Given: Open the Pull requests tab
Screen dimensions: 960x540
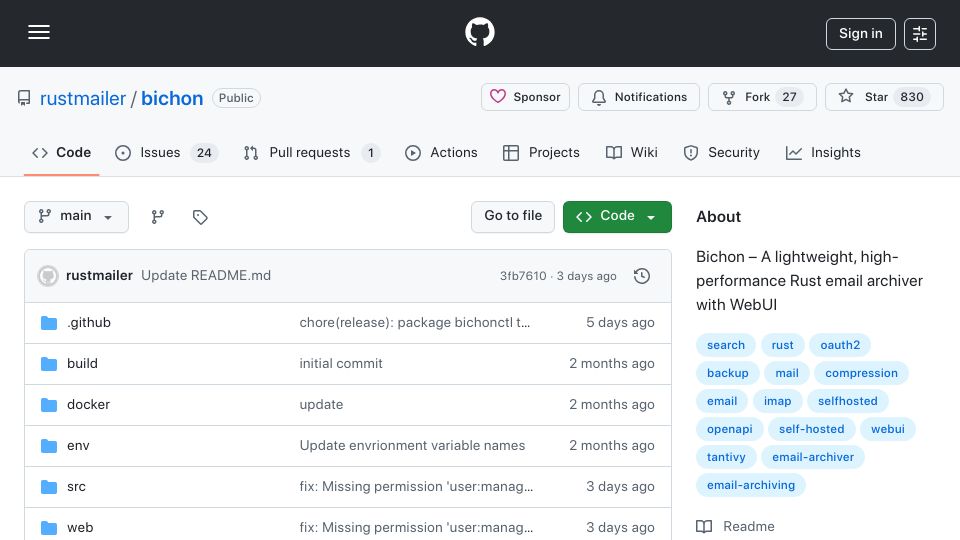Looking at the screenshot, I should click(x=312, y=152).
